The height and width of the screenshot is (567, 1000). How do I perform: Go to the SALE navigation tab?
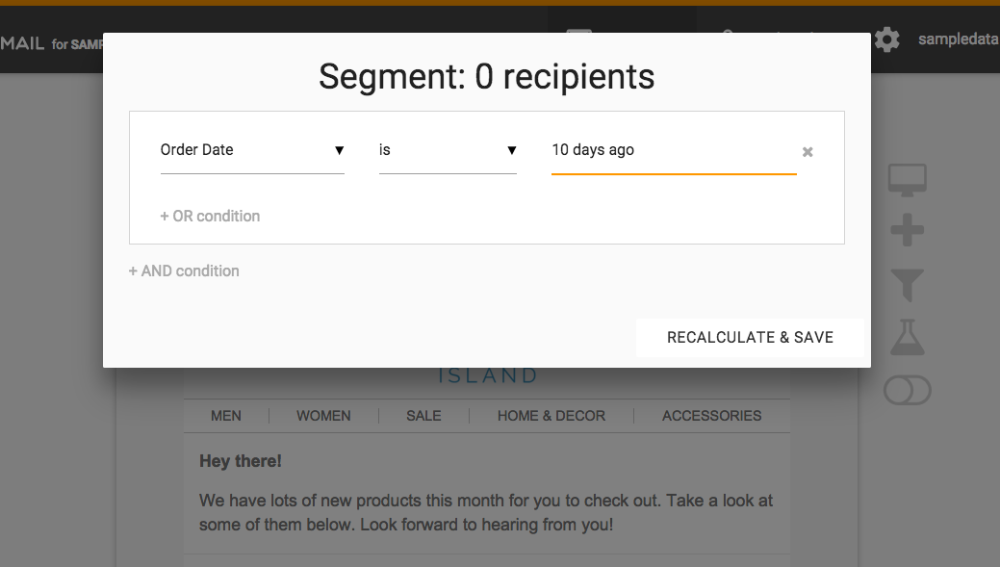[423, 416]
